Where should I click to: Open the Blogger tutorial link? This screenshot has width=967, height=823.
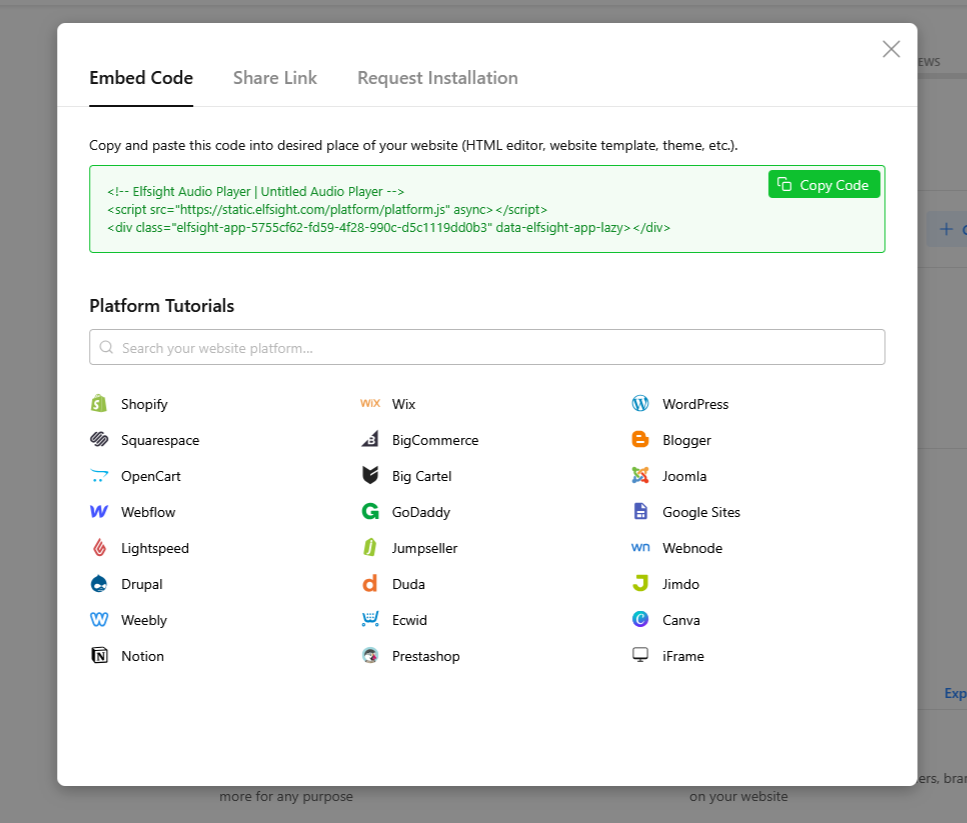point(687,441)
